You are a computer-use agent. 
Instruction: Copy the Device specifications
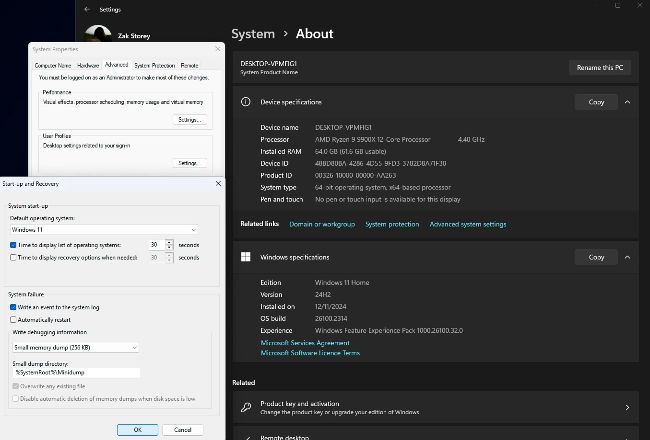[x=596, y=102]
